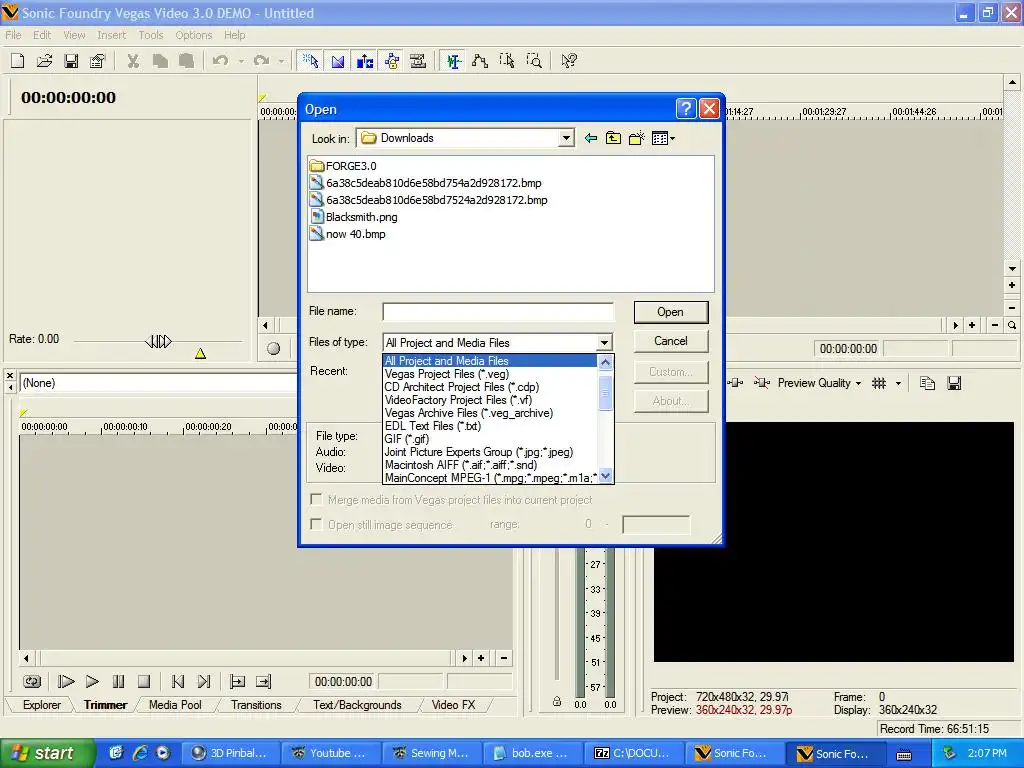The height and width of the screenshot is (768, 1024).
Task: Select the Zoom edit tool icon
Action: (x=534, y=61)
